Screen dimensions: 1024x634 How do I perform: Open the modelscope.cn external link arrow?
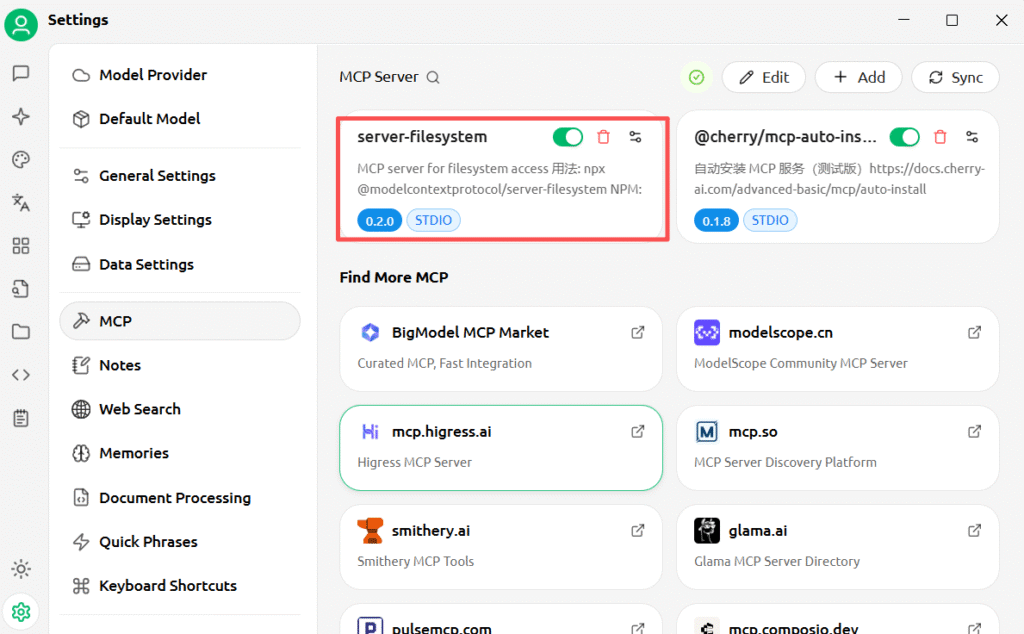[975, 333]
